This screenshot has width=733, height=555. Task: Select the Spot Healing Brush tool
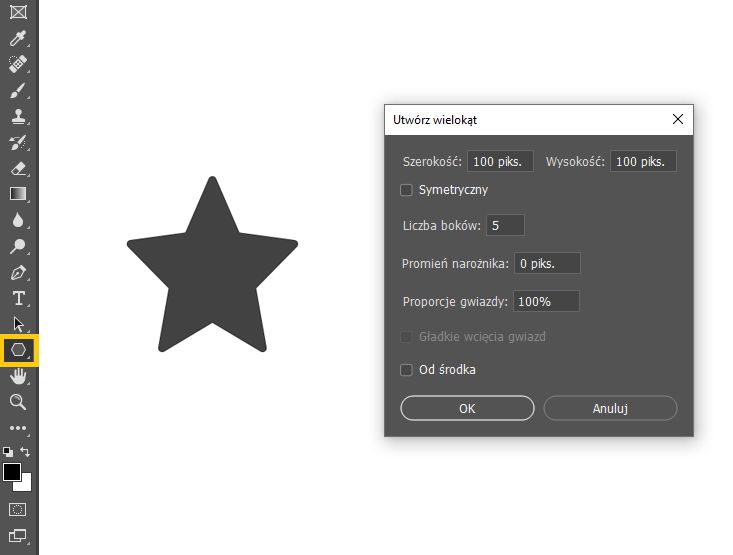(x=18, y=64)
